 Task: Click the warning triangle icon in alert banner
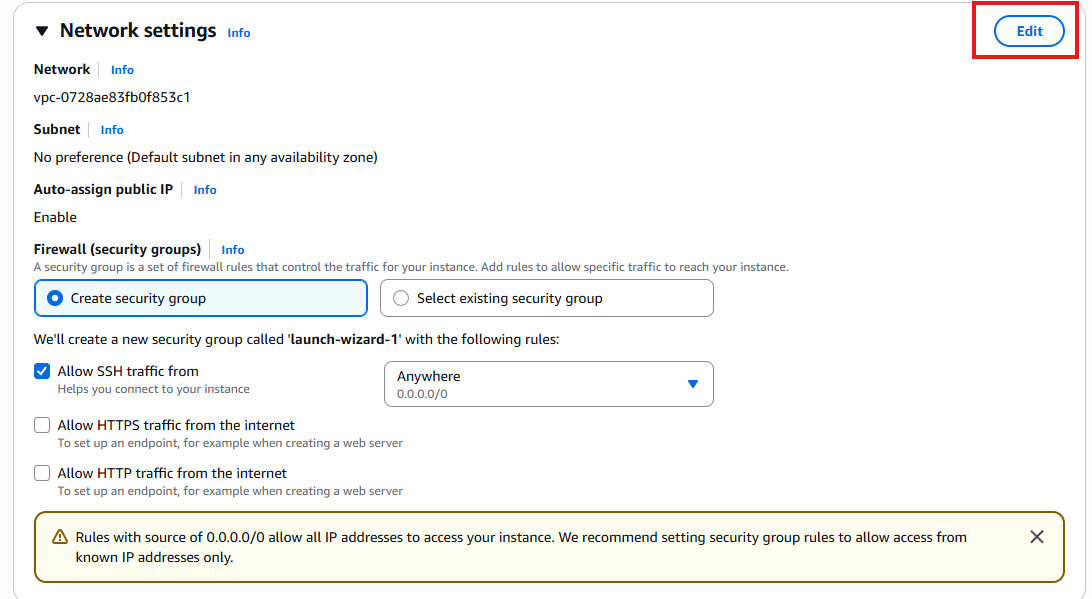click(x=60, y=537)
